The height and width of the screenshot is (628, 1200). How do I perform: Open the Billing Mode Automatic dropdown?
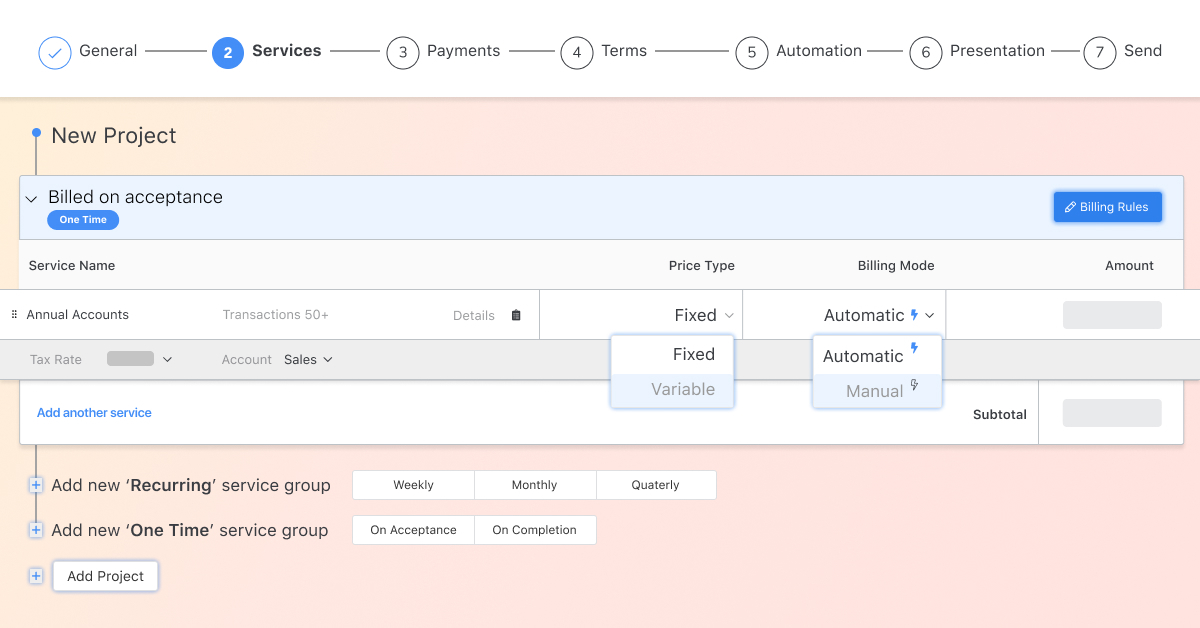tap(878, 315)
